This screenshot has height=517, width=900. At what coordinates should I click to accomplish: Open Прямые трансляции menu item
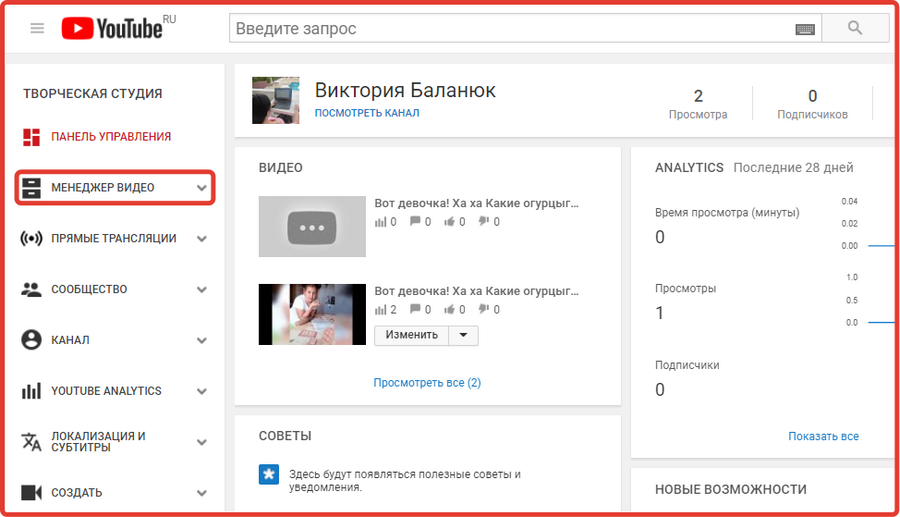[x=115, y=238]
